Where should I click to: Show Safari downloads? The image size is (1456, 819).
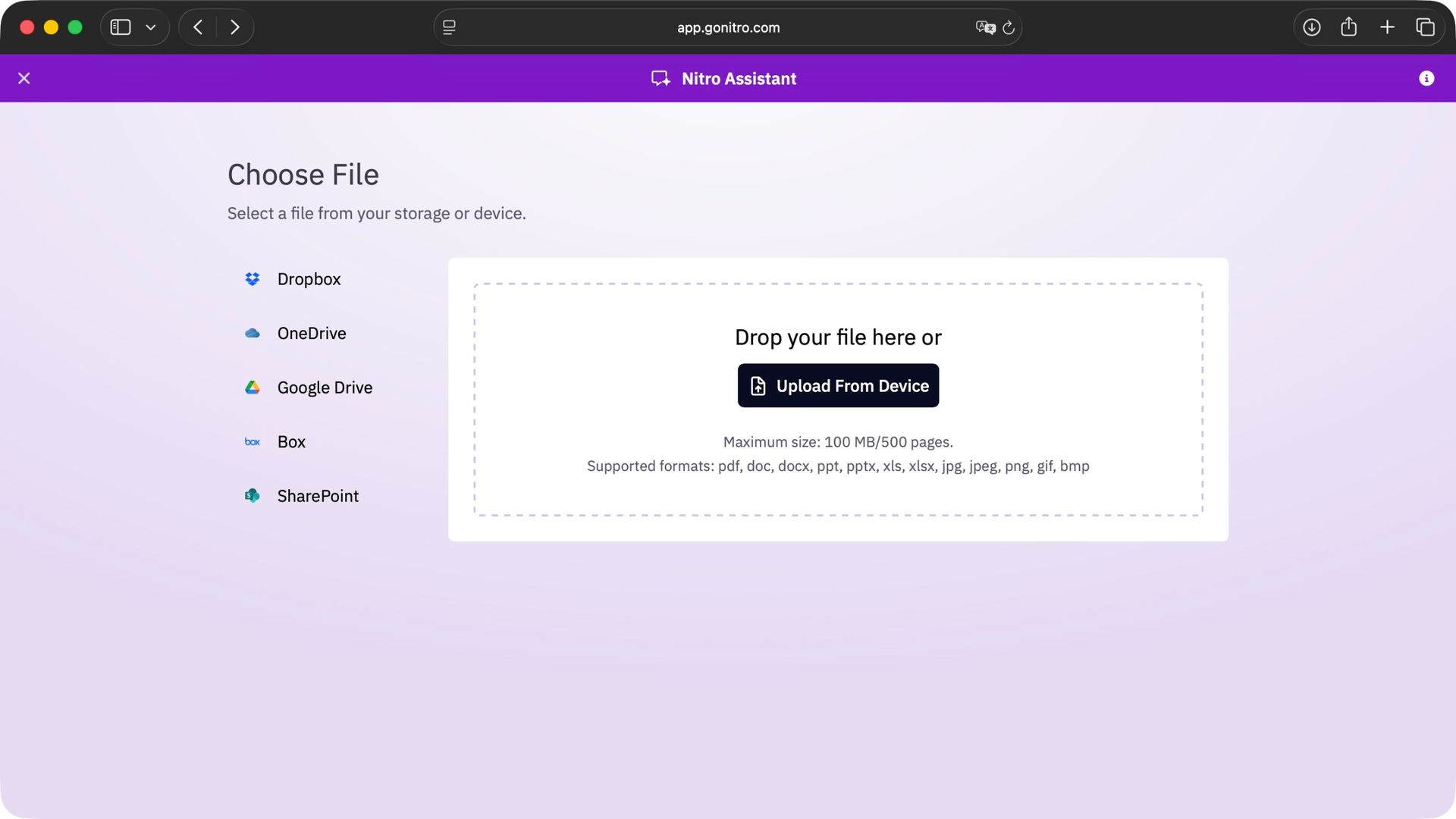(x=1311, y=27)
